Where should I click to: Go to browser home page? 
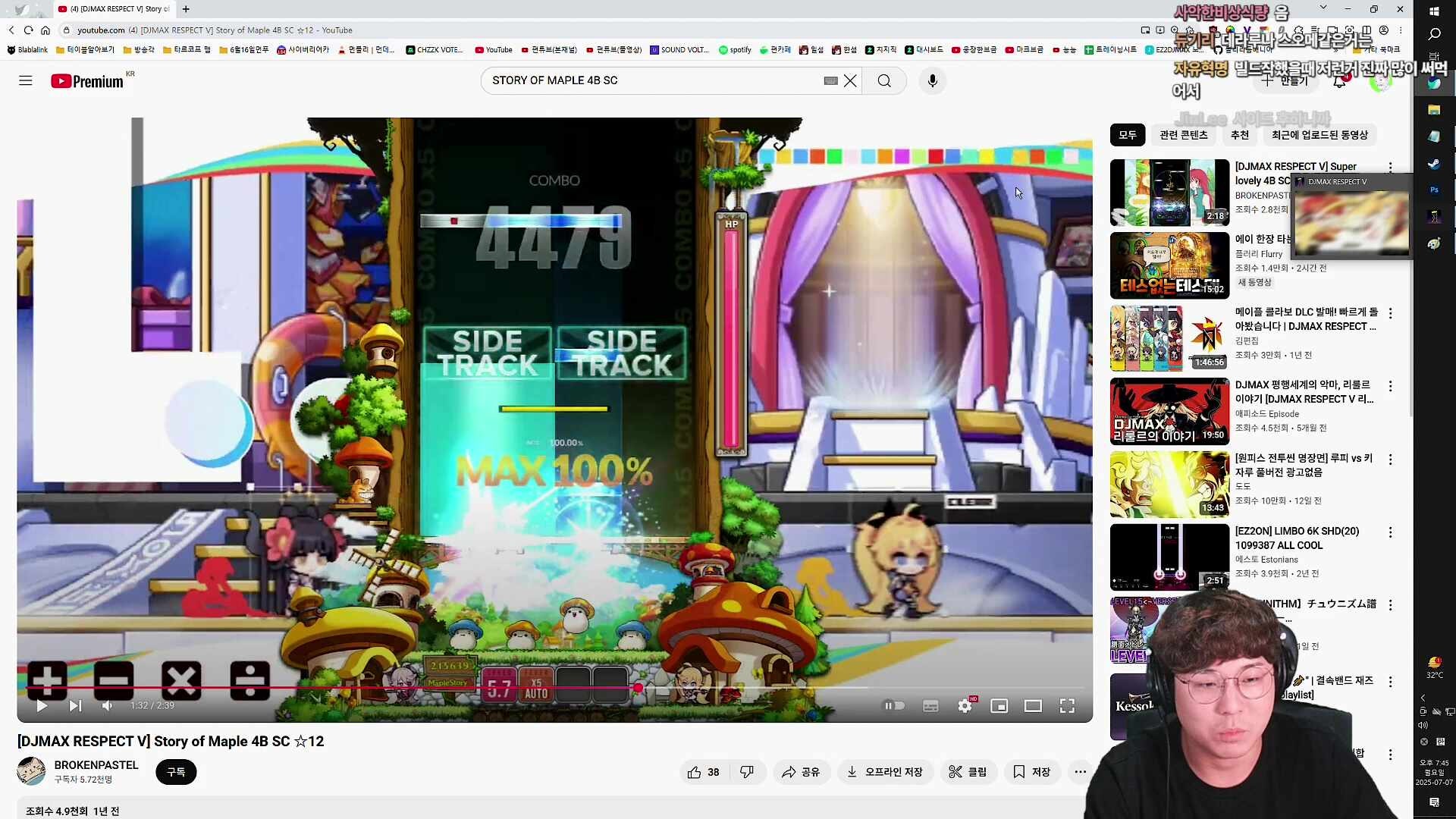[x=45, y=30]
